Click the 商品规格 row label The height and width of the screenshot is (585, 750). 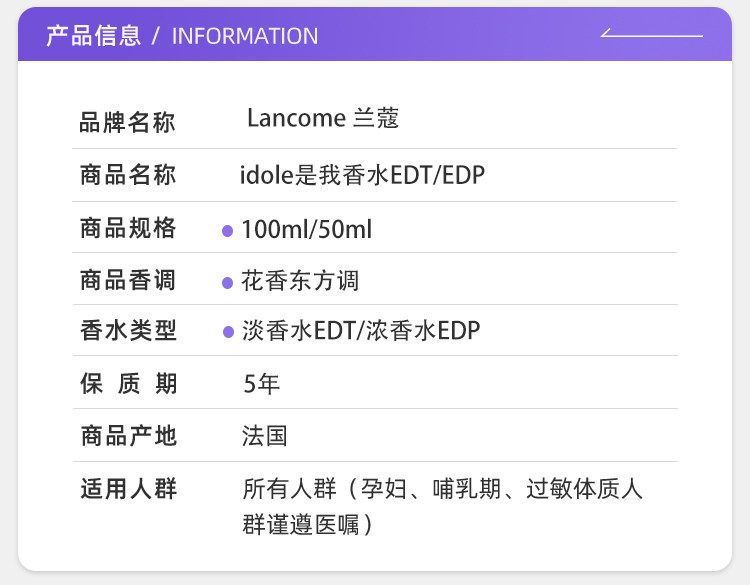(127, 229)
